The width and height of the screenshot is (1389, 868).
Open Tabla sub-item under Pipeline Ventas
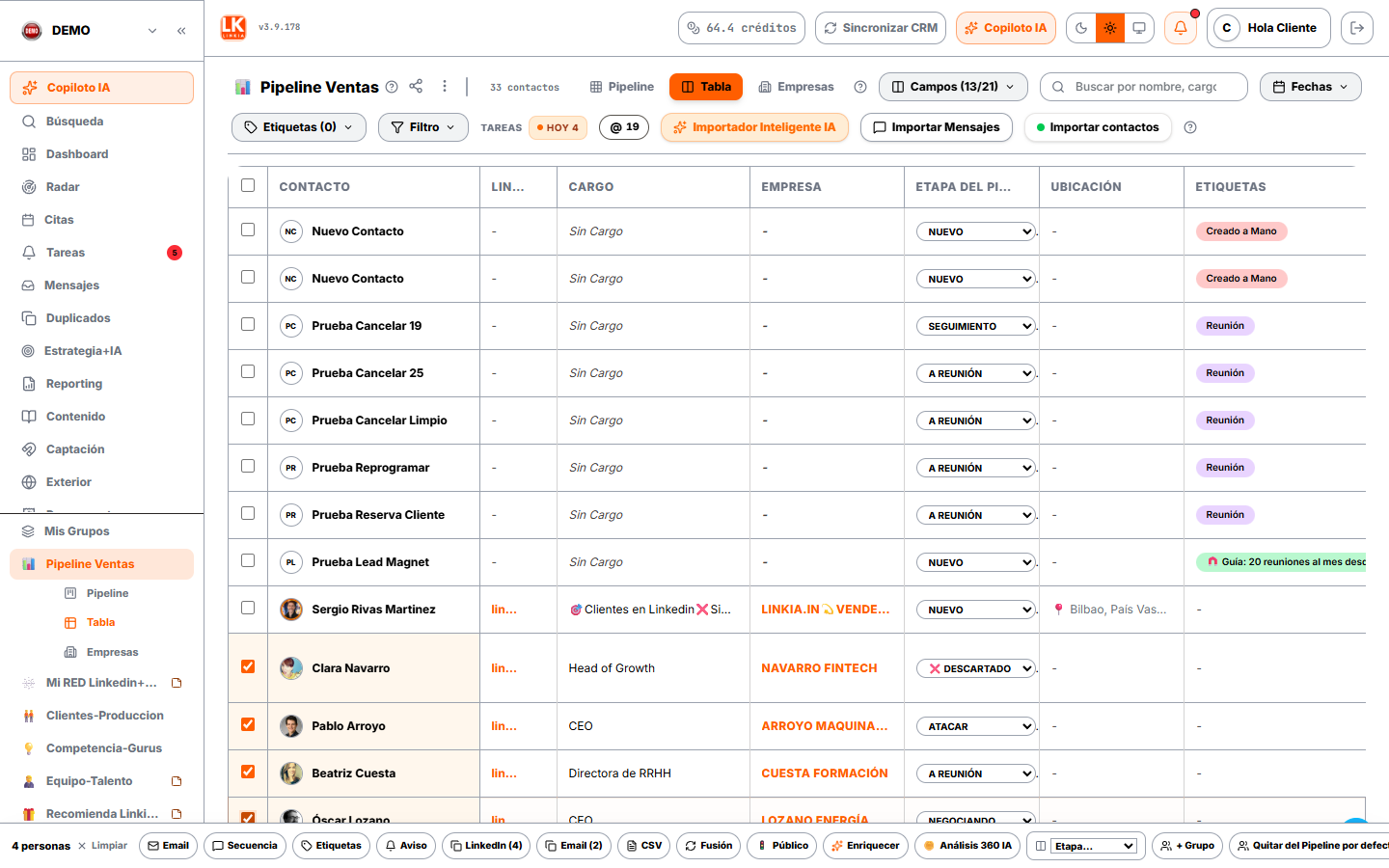(x=100, y=623)
